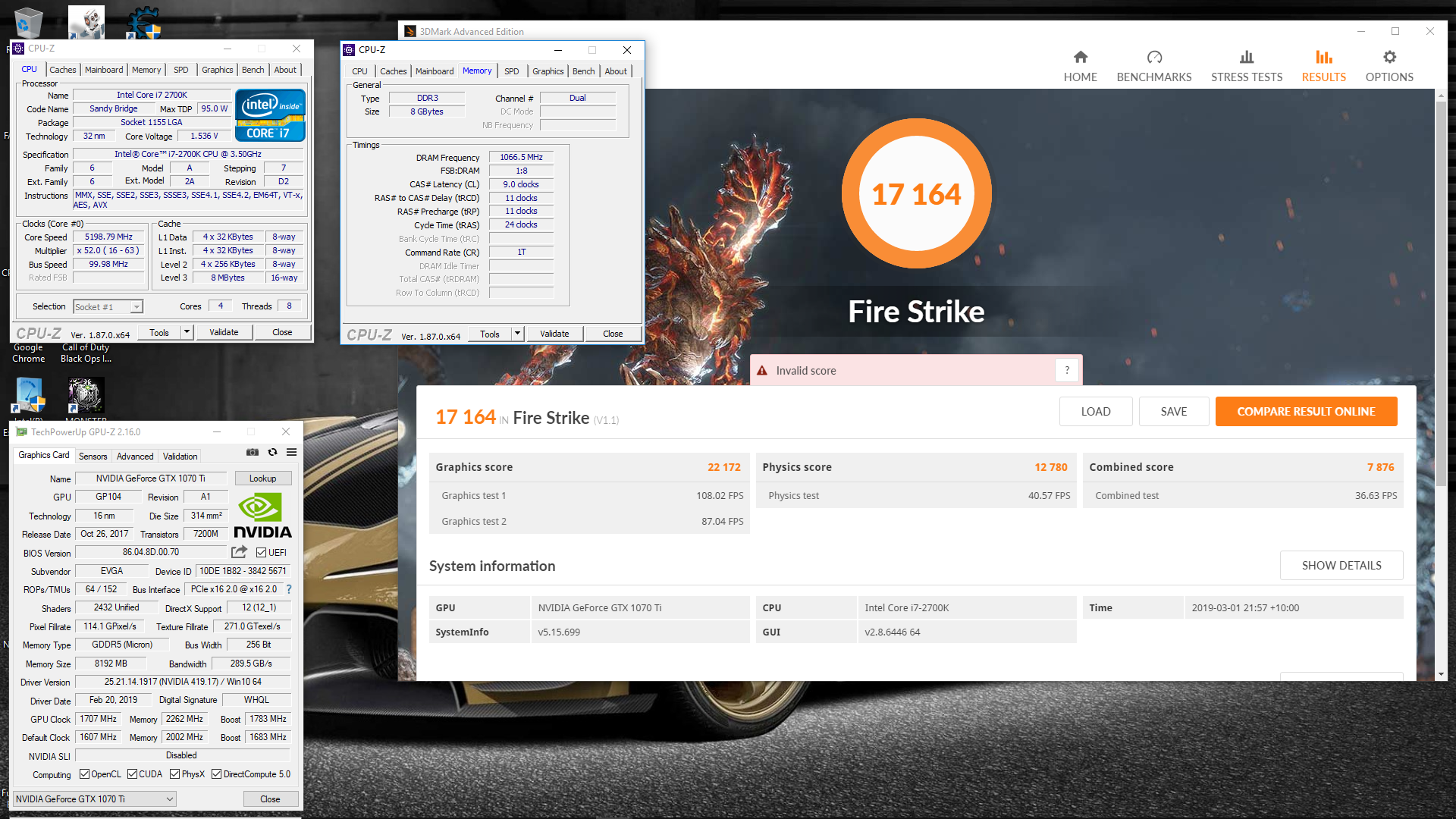Open the BENCHMARKS gauge icon in 3DMark
1456x819 pixels.
click(x=1154, y=57)
